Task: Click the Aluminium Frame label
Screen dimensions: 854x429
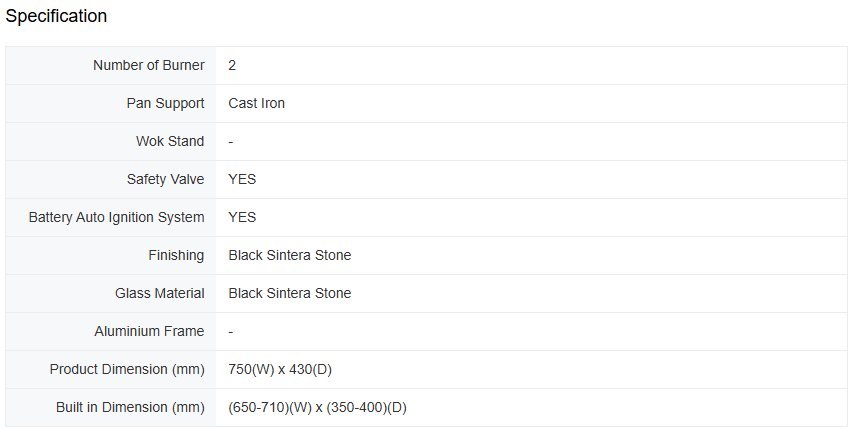Action: click(149, 331)
